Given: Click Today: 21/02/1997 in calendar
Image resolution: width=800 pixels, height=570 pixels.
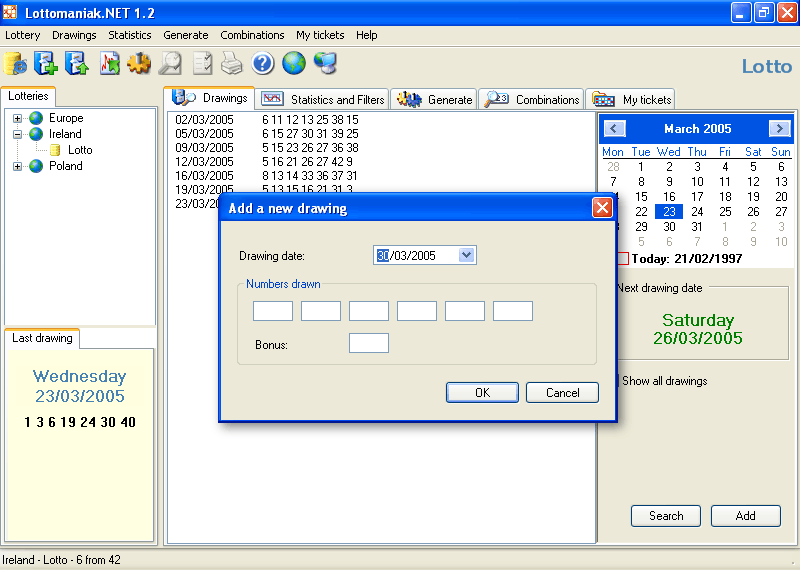Looking at the screenshot, I should (687, 259).
